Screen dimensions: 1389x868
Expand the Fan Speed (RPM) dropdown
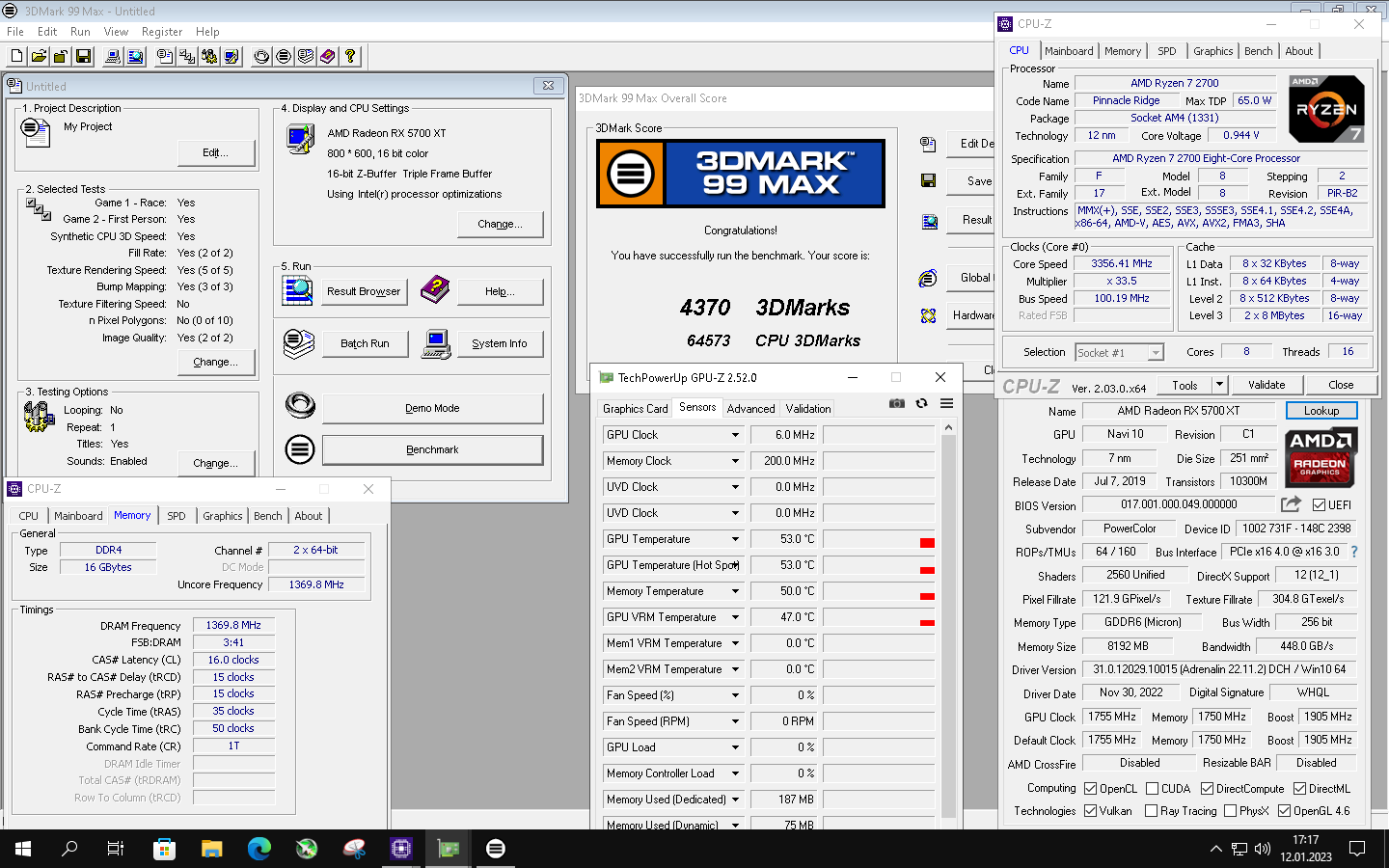click(x=735, y=721)
